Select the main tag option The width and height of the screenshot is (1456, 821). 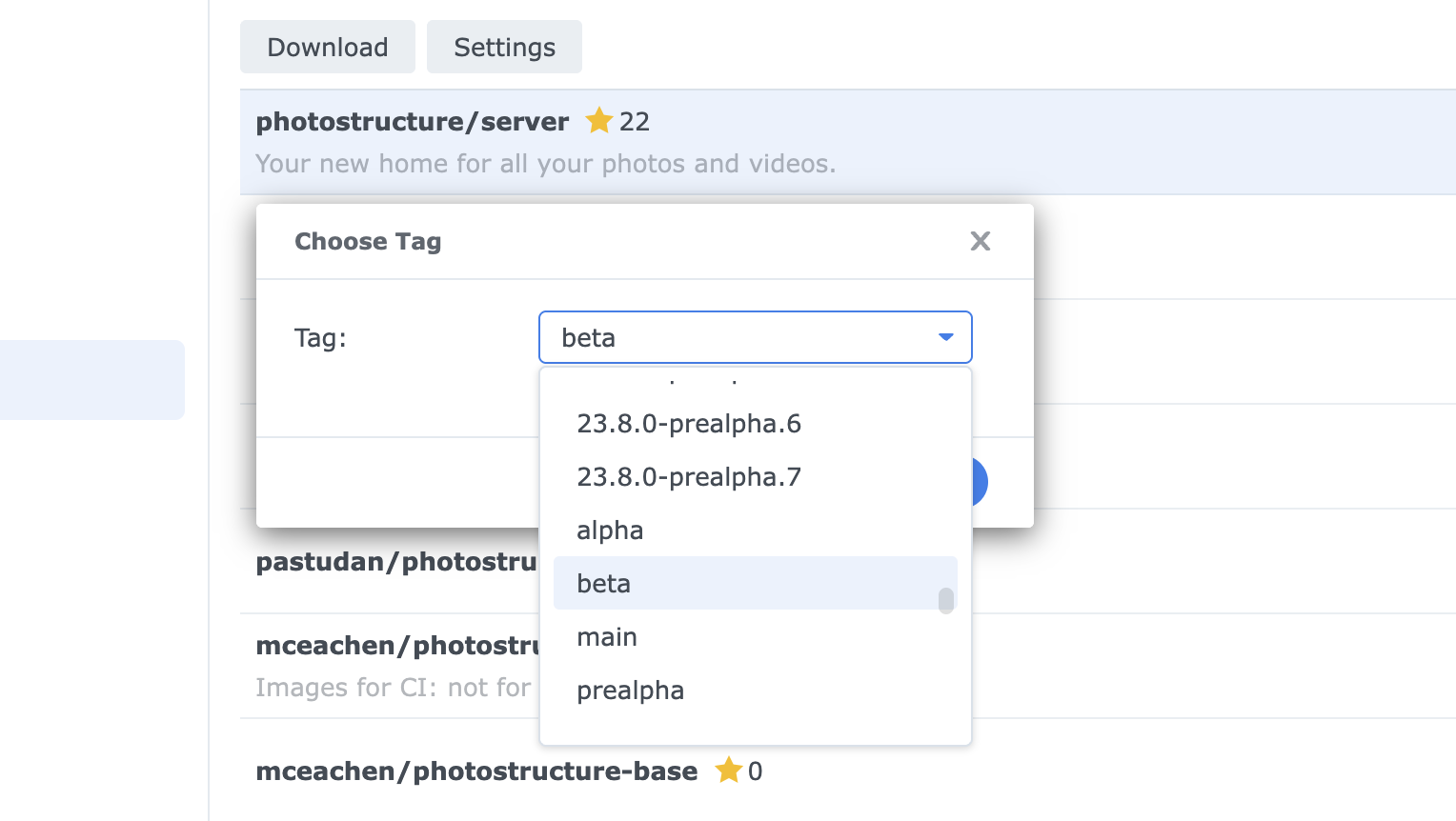point(607,637)
